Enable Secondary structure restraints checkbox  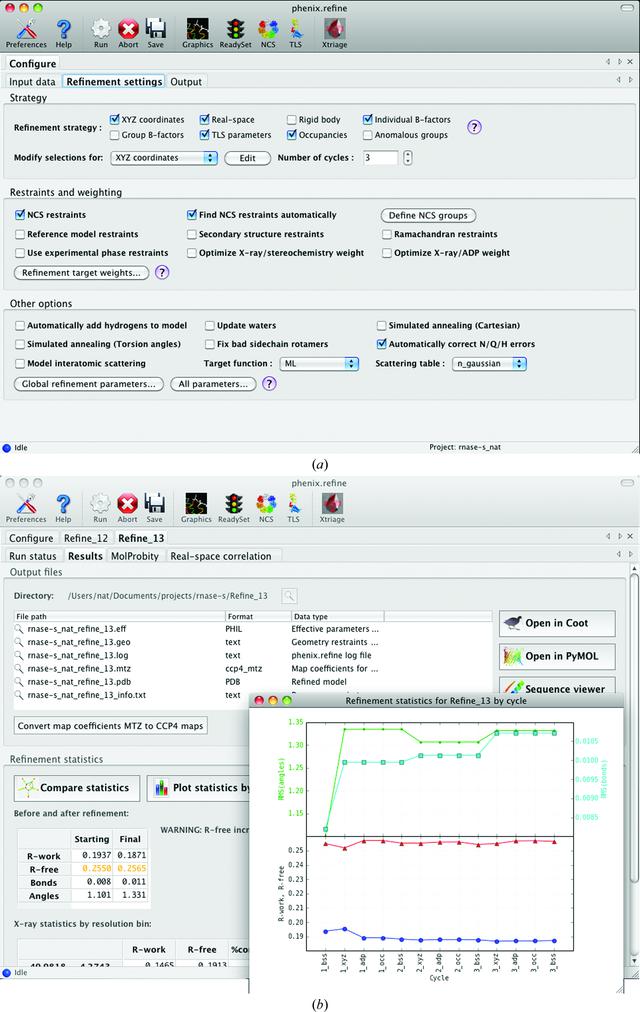coord(192,234)
